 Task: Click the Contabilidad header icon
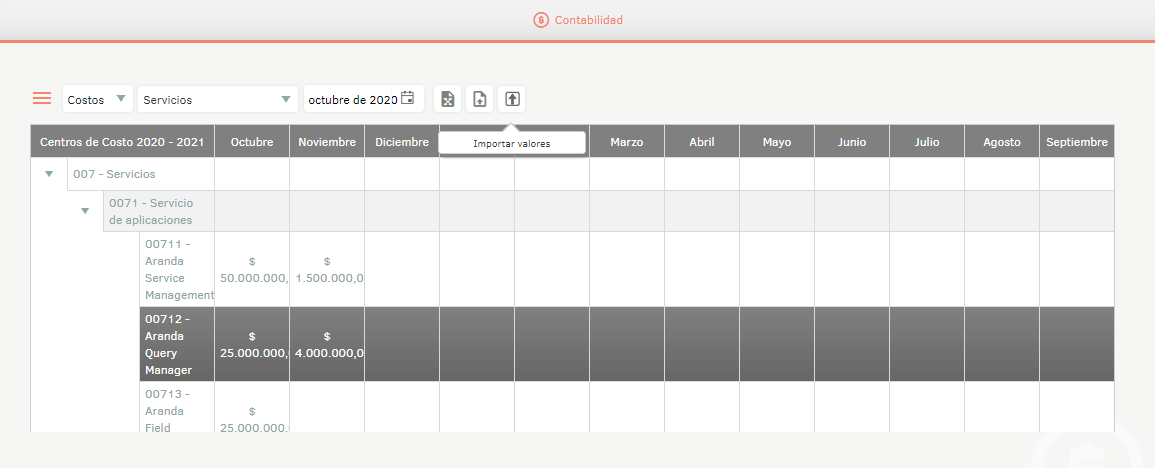click(x=541, y=20)
